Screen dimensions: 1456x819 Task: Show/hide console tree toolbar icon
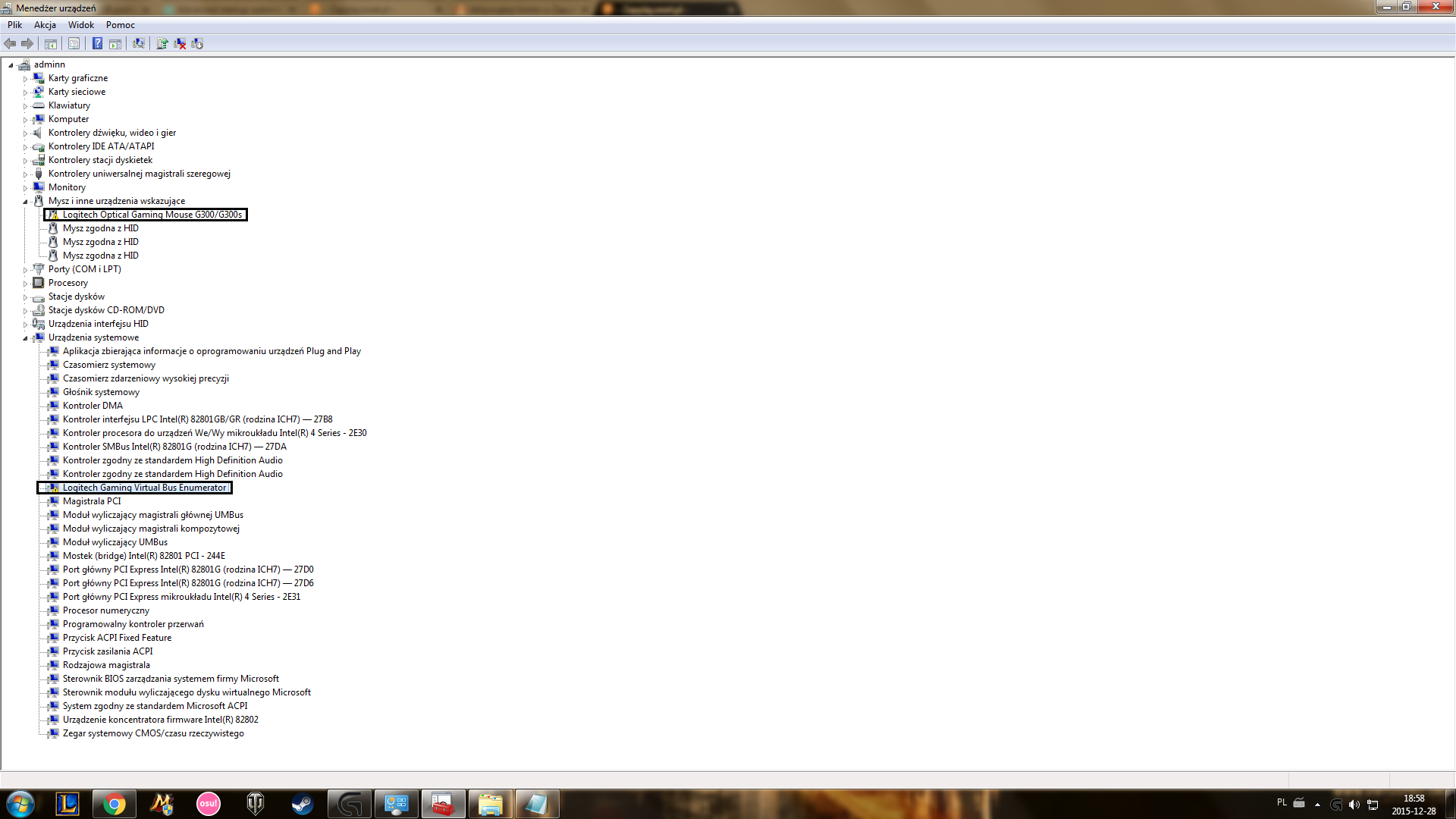pyautogui.click(x=51, y=43)
